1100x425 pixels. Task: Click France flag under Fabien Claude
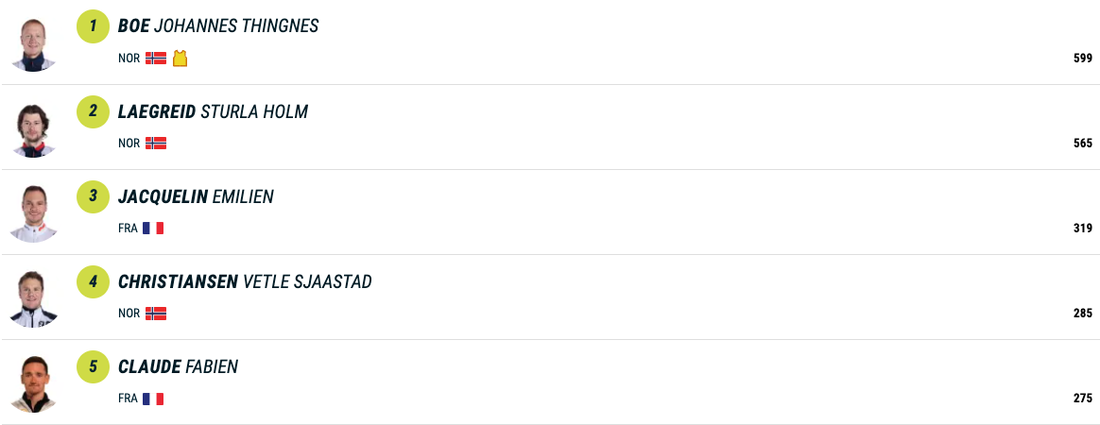click(152, 398)
